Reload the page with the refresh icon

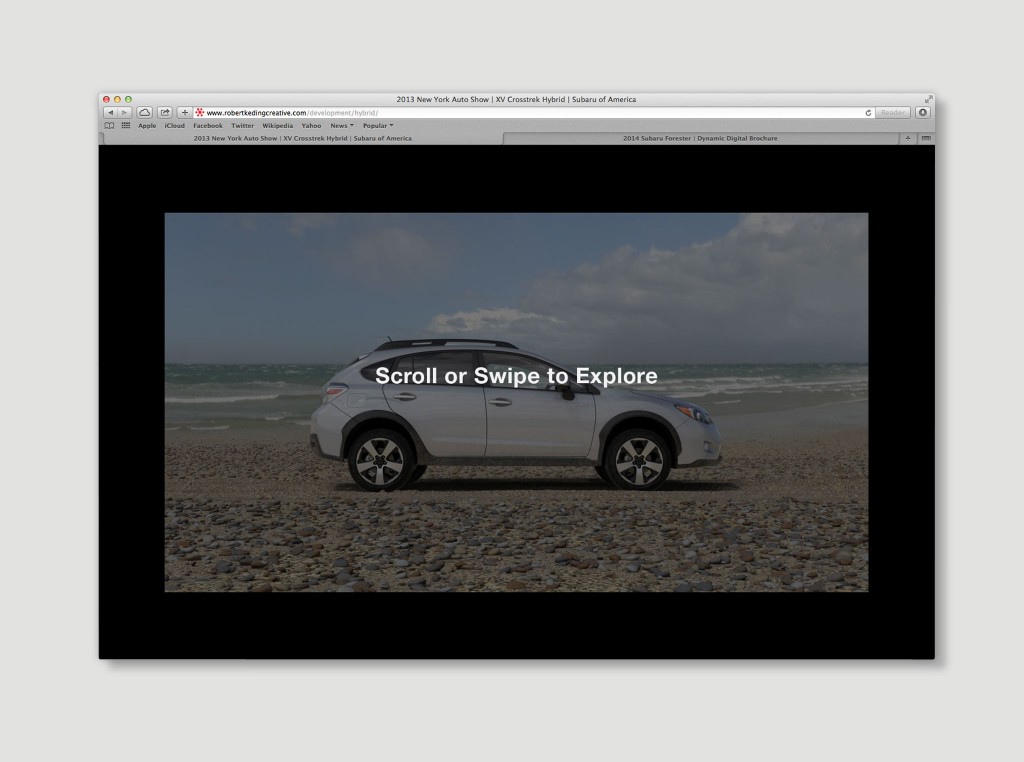pyautogui.click(x=868, y=113)
